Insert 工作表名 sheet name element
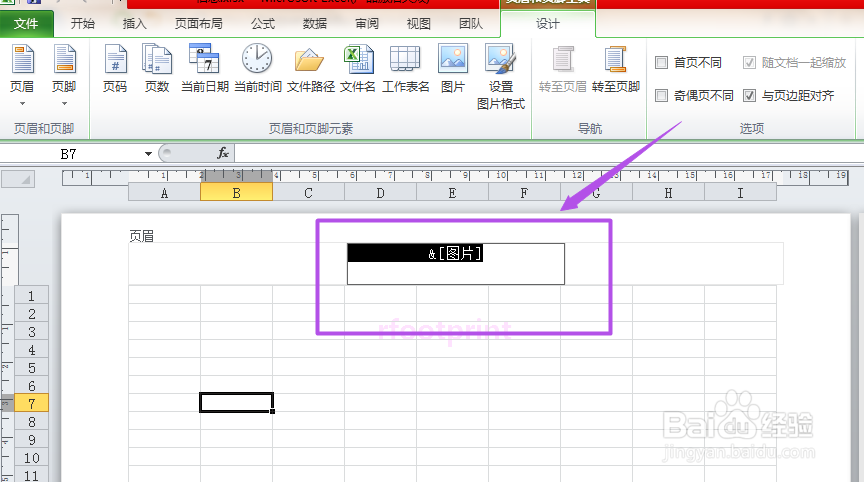 (406, 69)
